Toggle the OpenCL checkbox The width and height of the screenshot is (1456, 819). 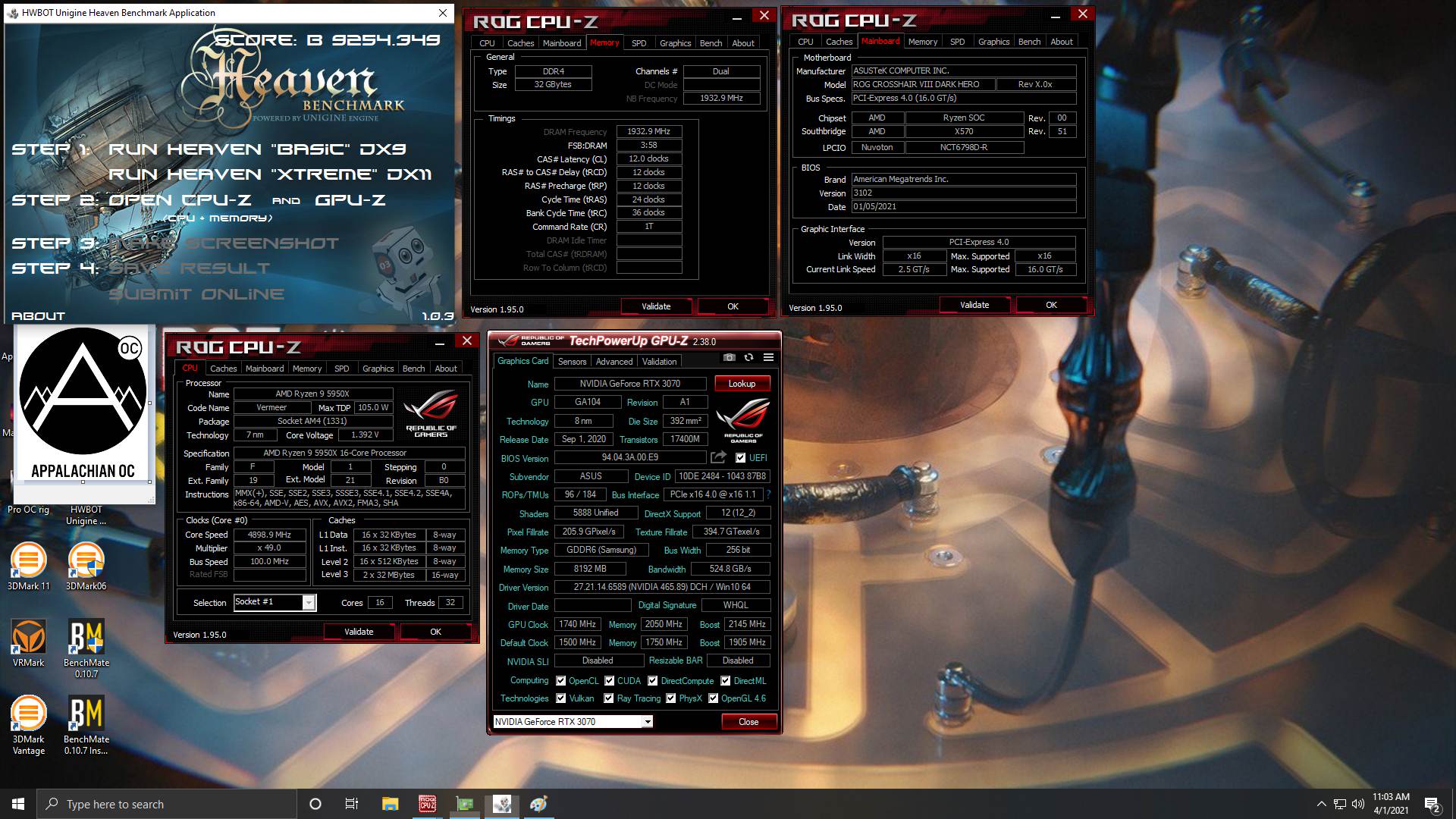[560, 680]
